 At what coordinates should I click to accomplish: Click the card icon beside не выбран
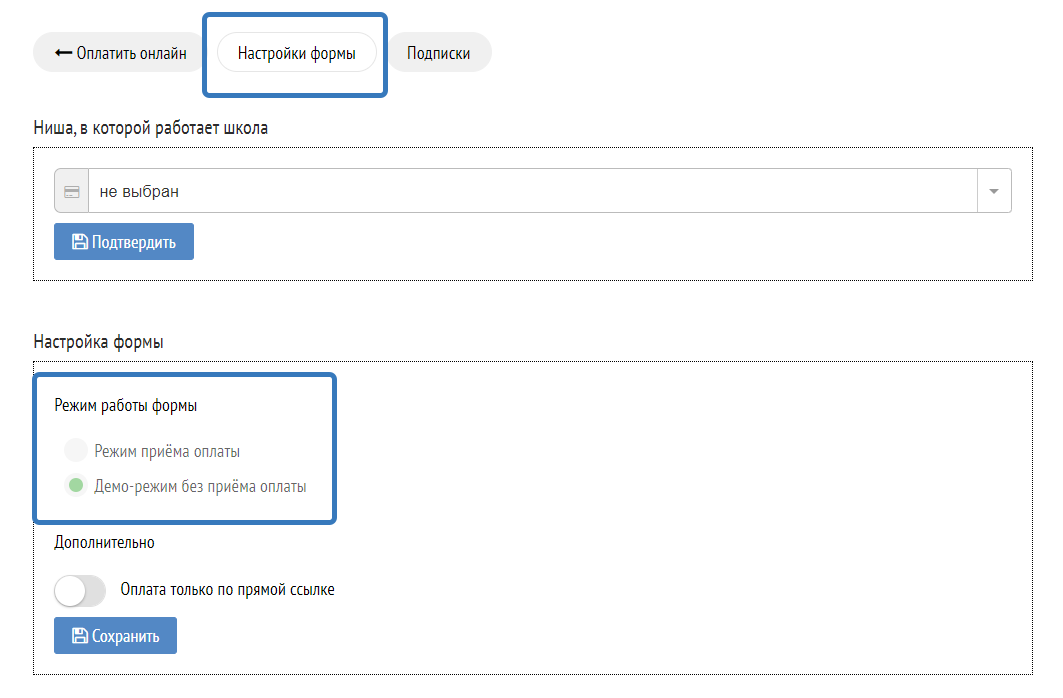point(72,191)
